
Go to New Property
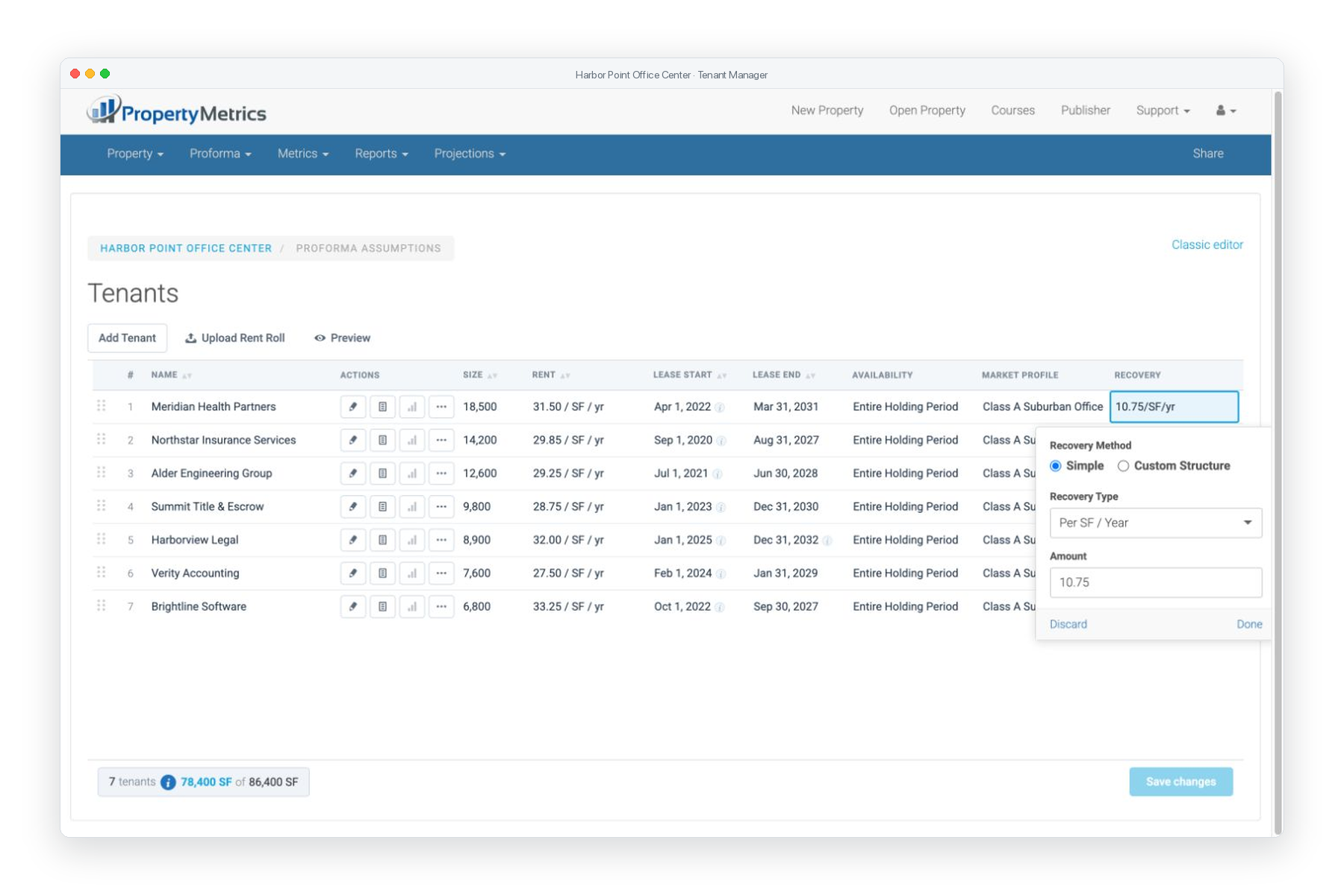(x=827, y=111)
